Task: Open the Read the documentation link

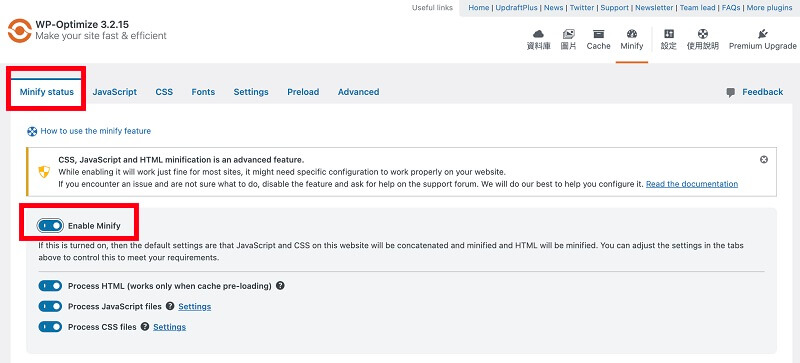Action: pyautogui.click(x=692, y=184)
